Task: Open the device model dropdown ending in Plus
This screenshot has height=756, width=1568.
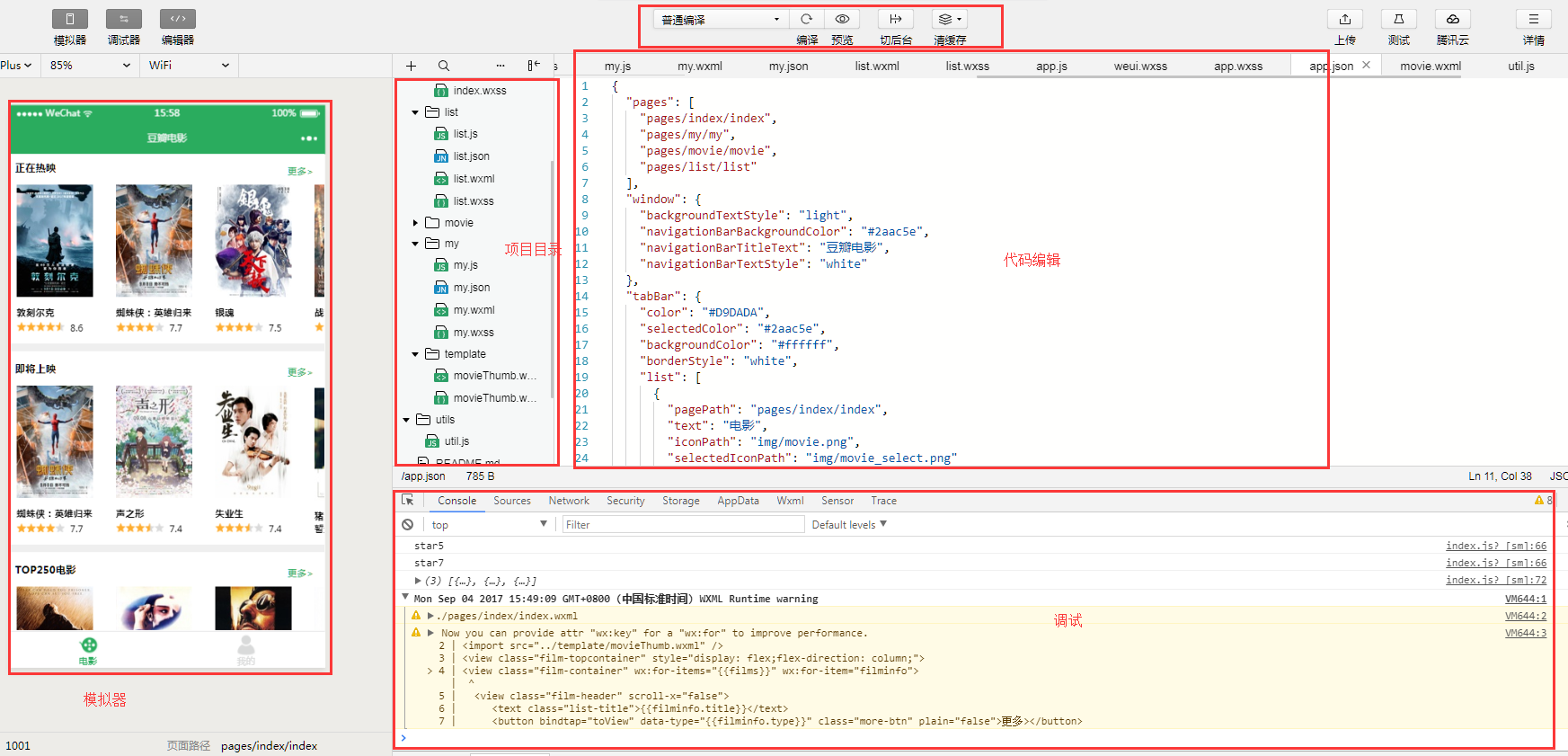Action: click(x=17, y=65)
